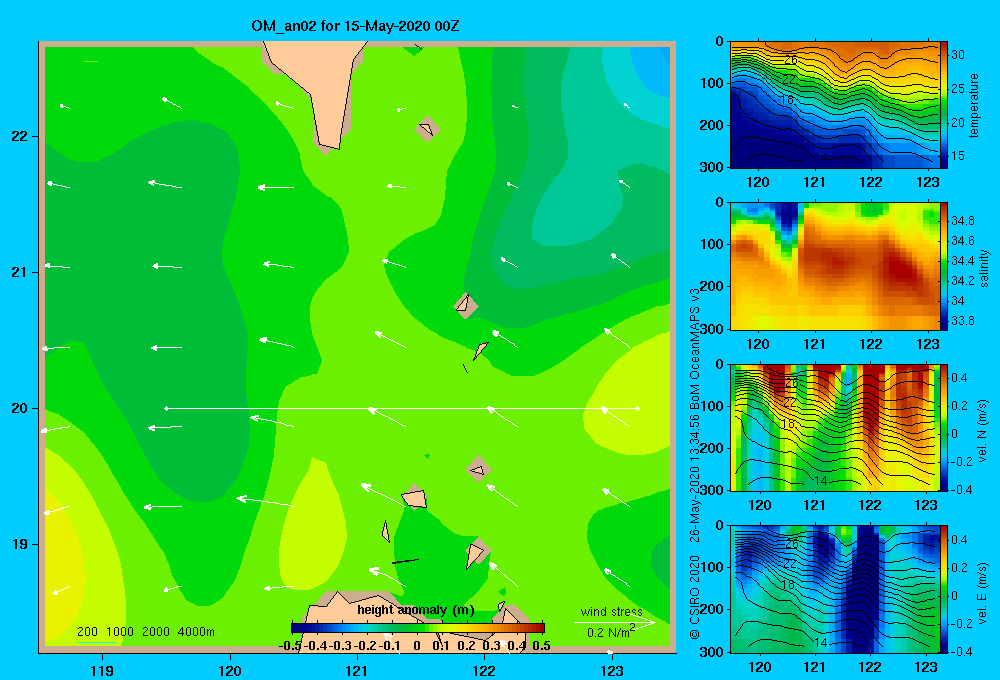Click the 14 contour label in temperature panel

tap(821, 158)
